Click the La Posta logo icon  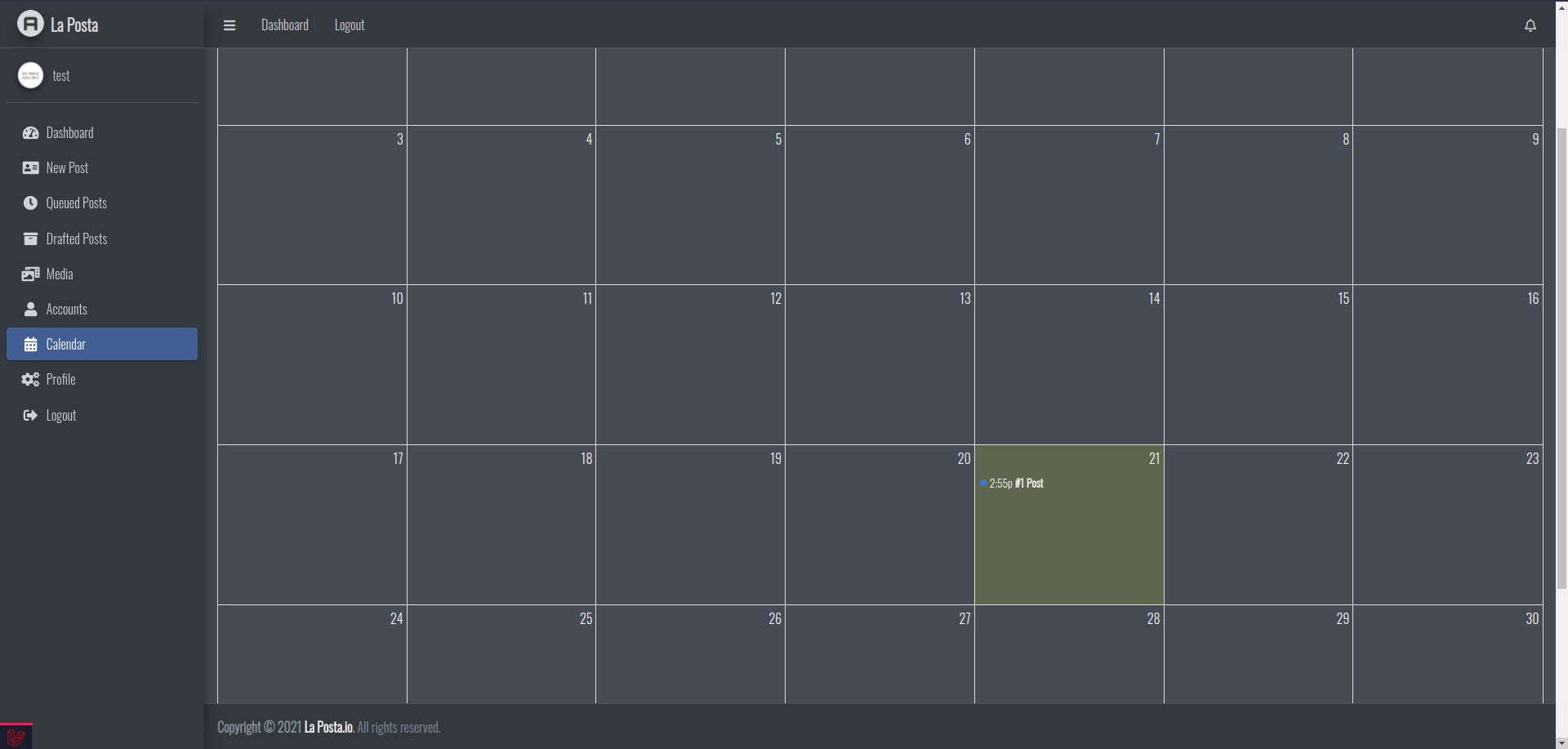point(30,24)
